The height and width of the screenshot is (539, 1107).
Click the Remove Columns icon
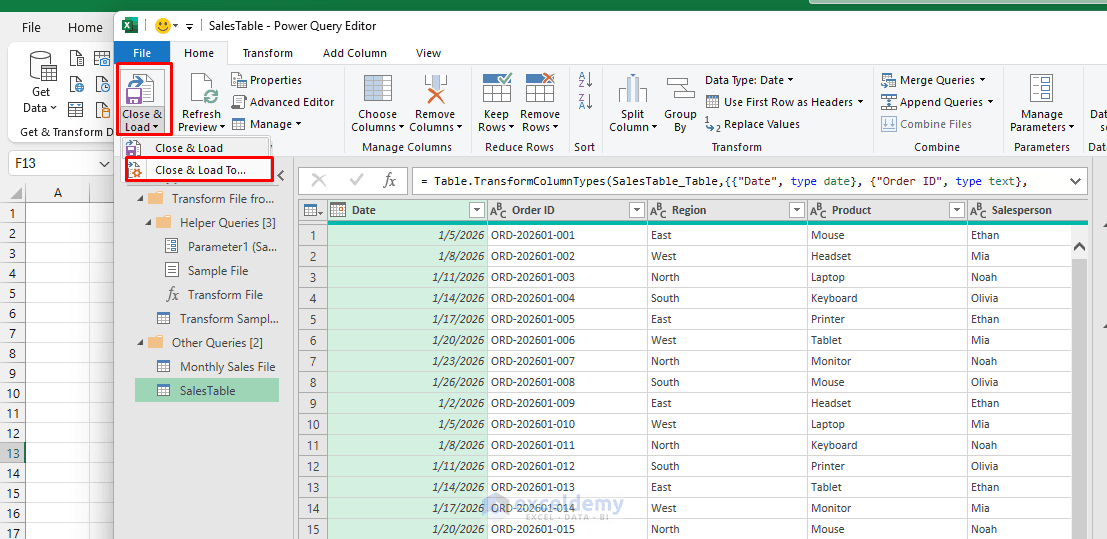(434, 89)
